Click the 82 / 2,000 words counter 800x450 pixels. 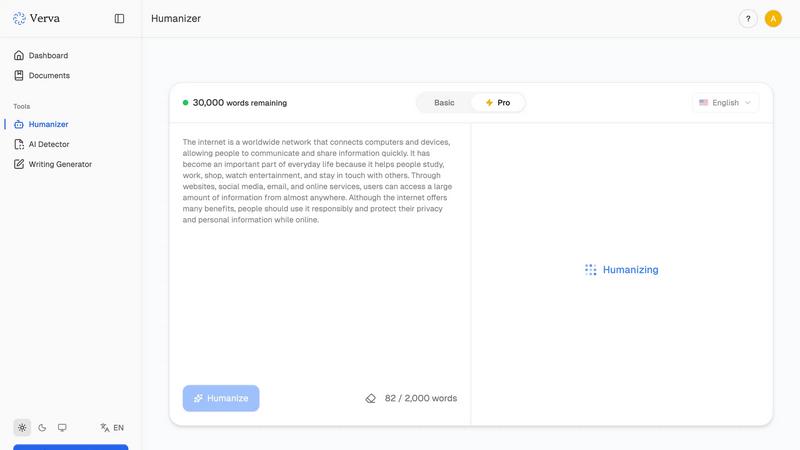421,398
